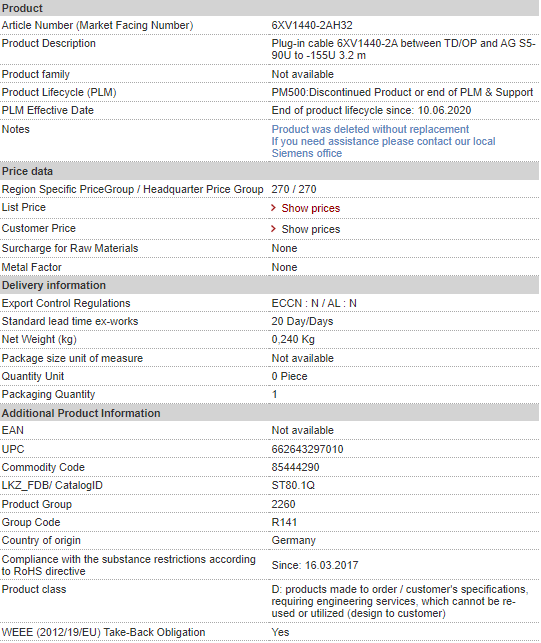Image resolution: width=541 pixels, height=643 pixels.
Task: Click the Customer Price 'Show prices' link
Action: (x=310, y=229)
